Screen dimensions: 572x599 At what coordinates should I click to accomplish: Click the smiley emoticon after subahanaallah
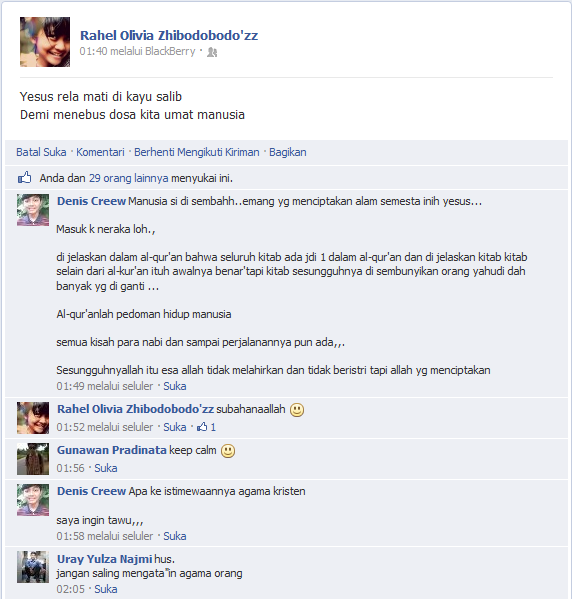pyautogui.click(x=297, y=410)
